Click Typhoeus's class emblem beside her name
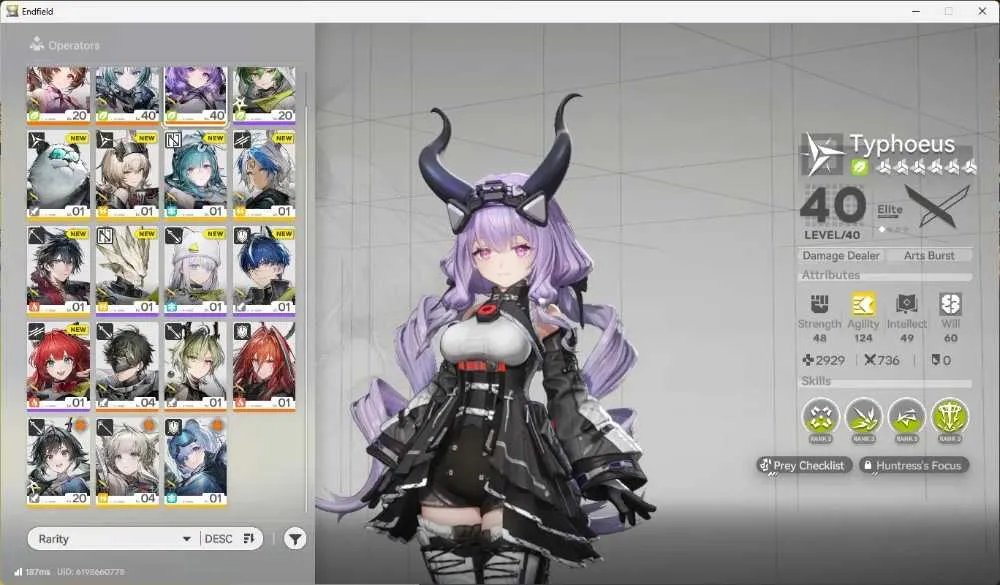The width and height of the screenshot is (1000, 585). click(x=822, y=154)
